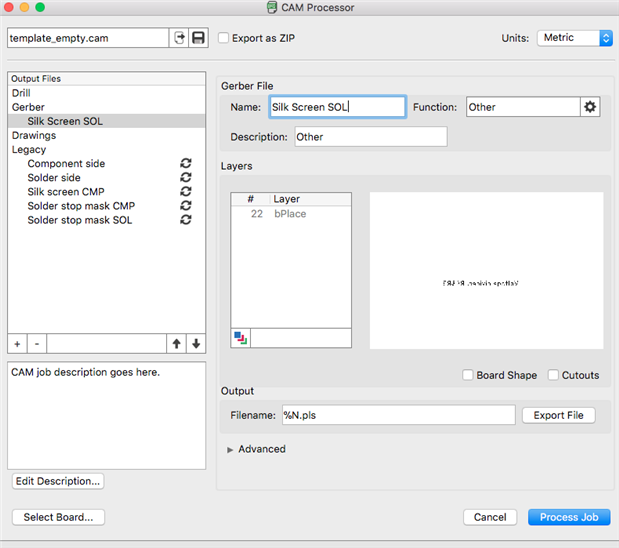Click the Cancel button
Screen dimensions: 619x548
[x=490, y=517]
